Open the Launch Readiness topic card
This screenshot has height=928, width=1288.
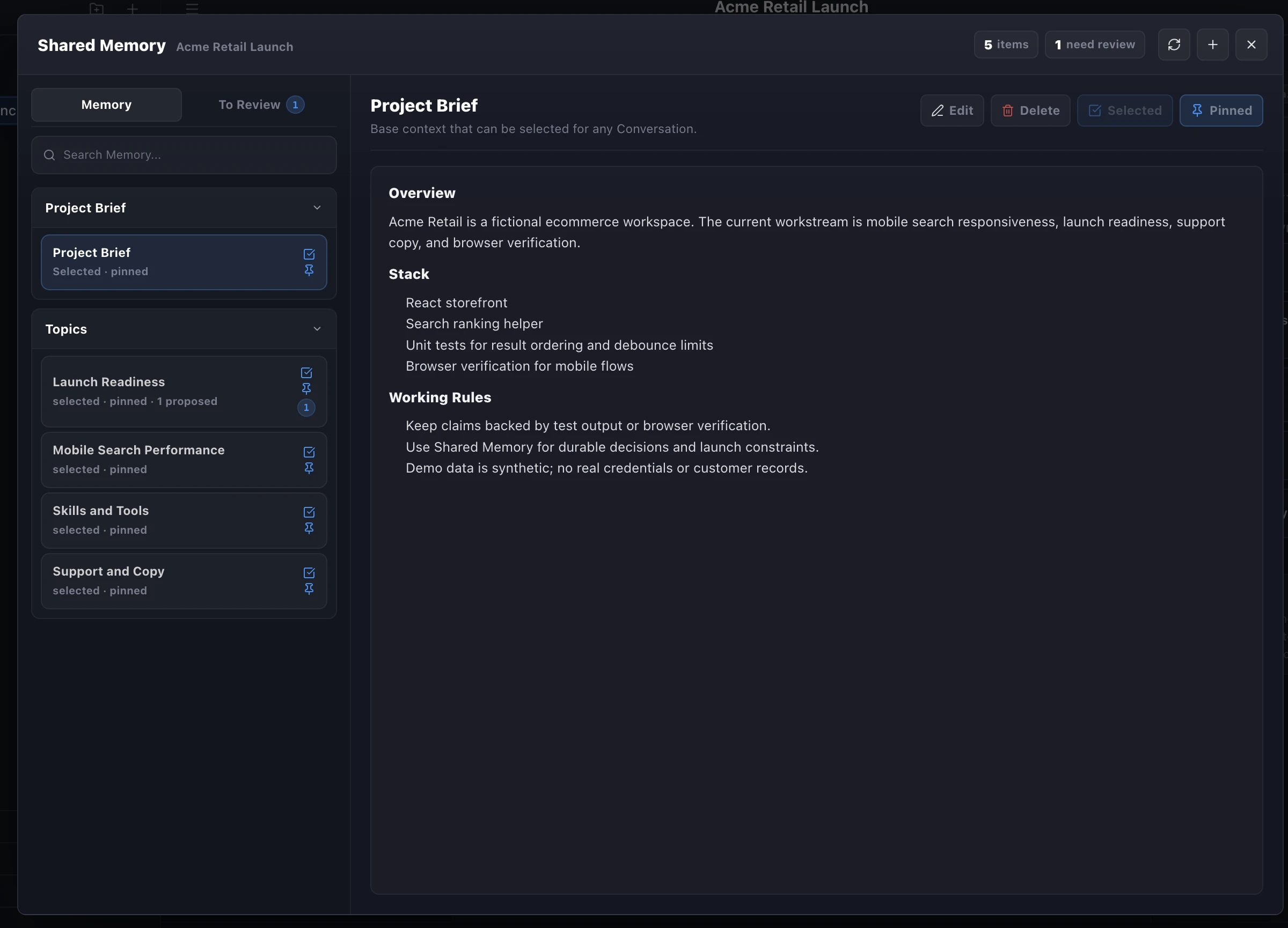click(x=184, y=392)
